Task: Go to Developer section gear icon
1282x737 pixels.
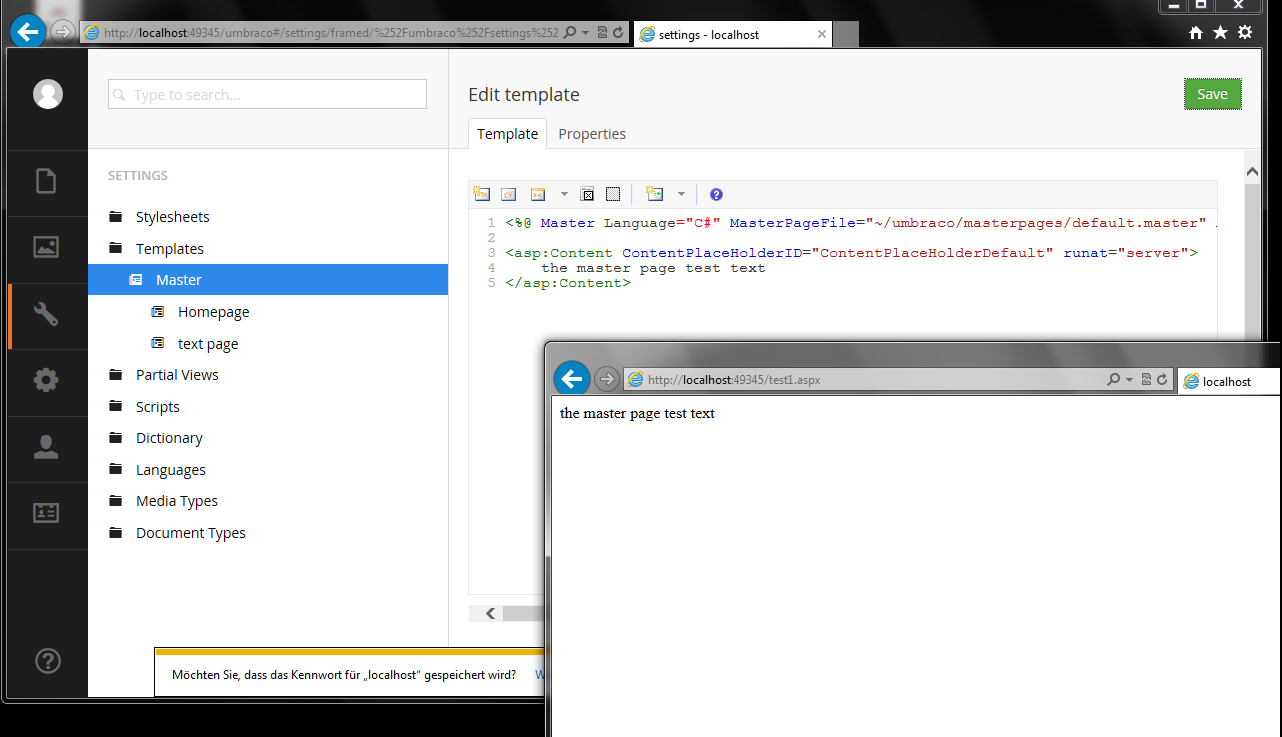Action: point(46,380)
